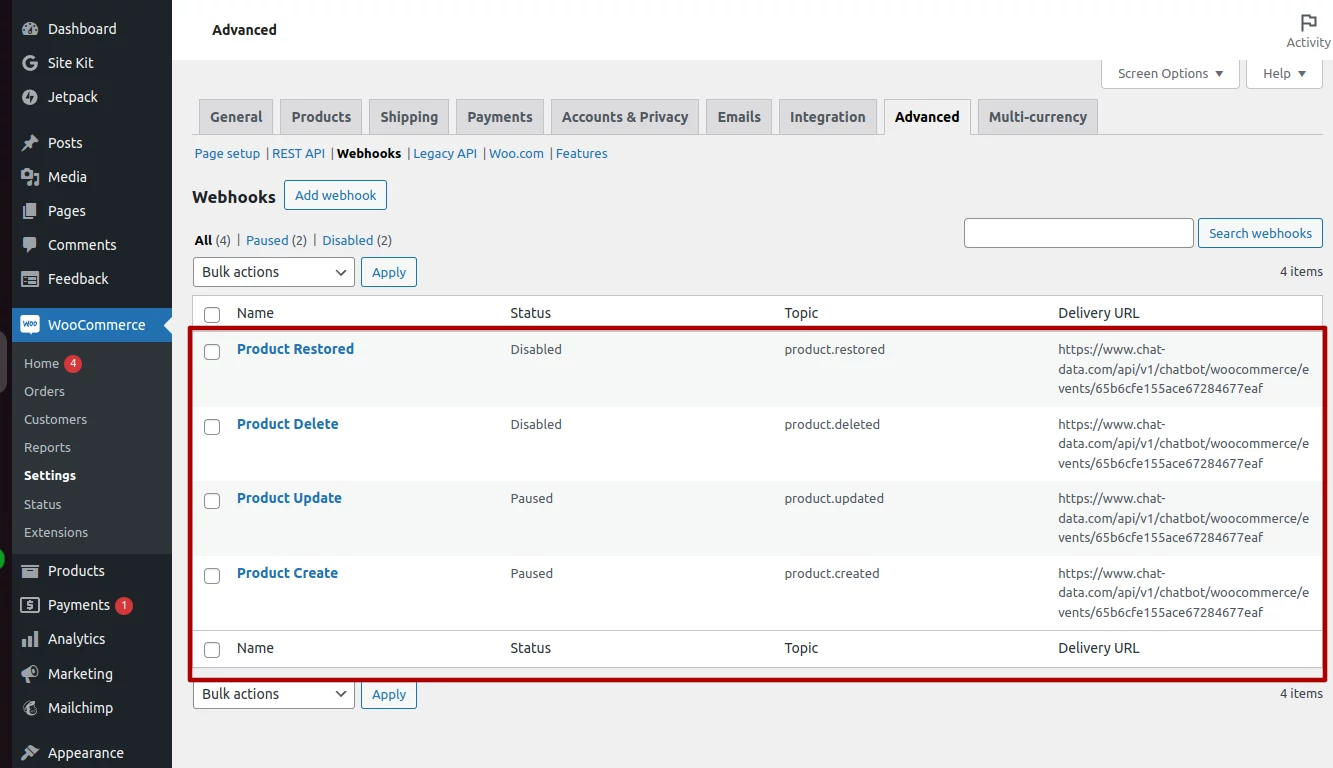This screenshot has width=1333, height=768.
Task: Click the Jetpack lightning icon
Action: point(30,97)
